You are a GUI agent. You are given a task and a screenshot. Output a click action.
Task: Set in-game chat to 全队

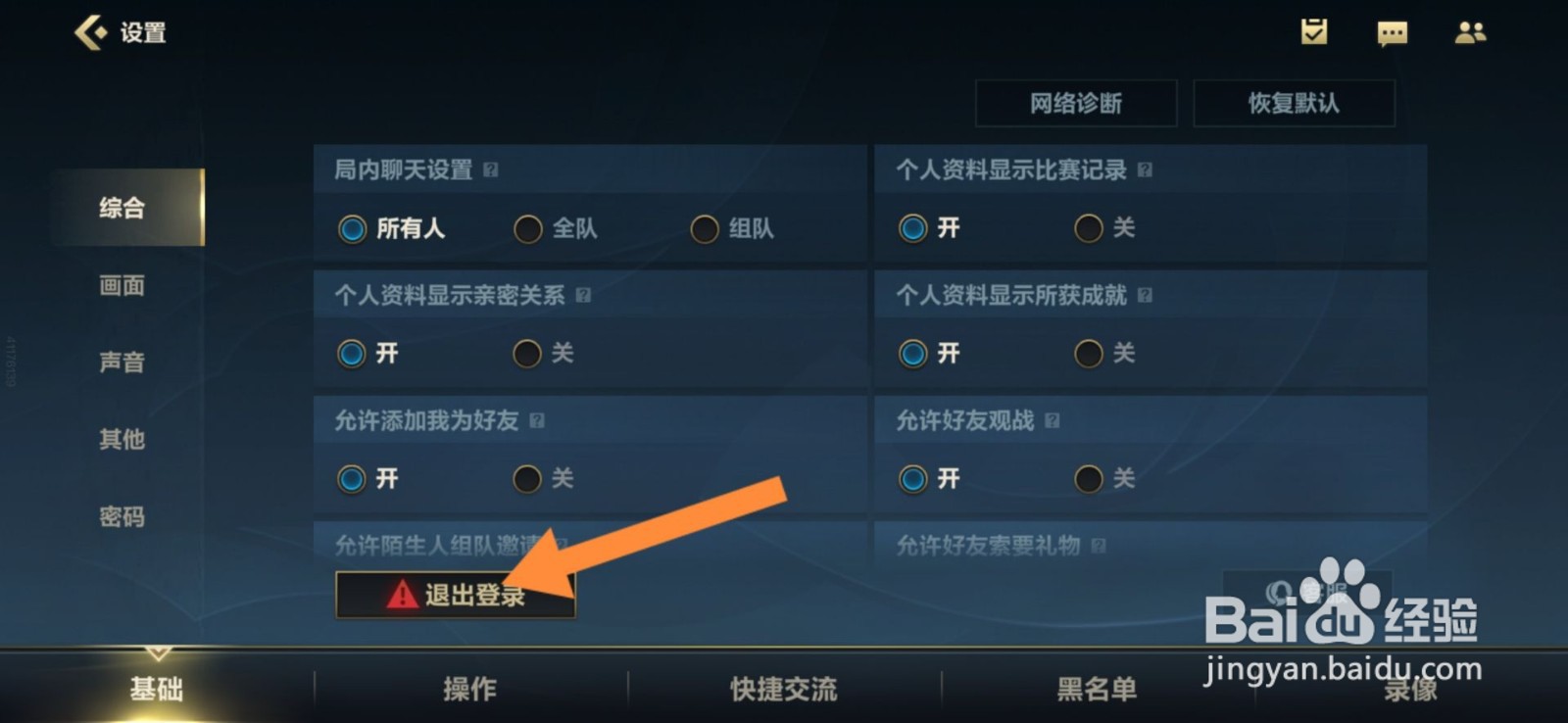coord(556,228)
